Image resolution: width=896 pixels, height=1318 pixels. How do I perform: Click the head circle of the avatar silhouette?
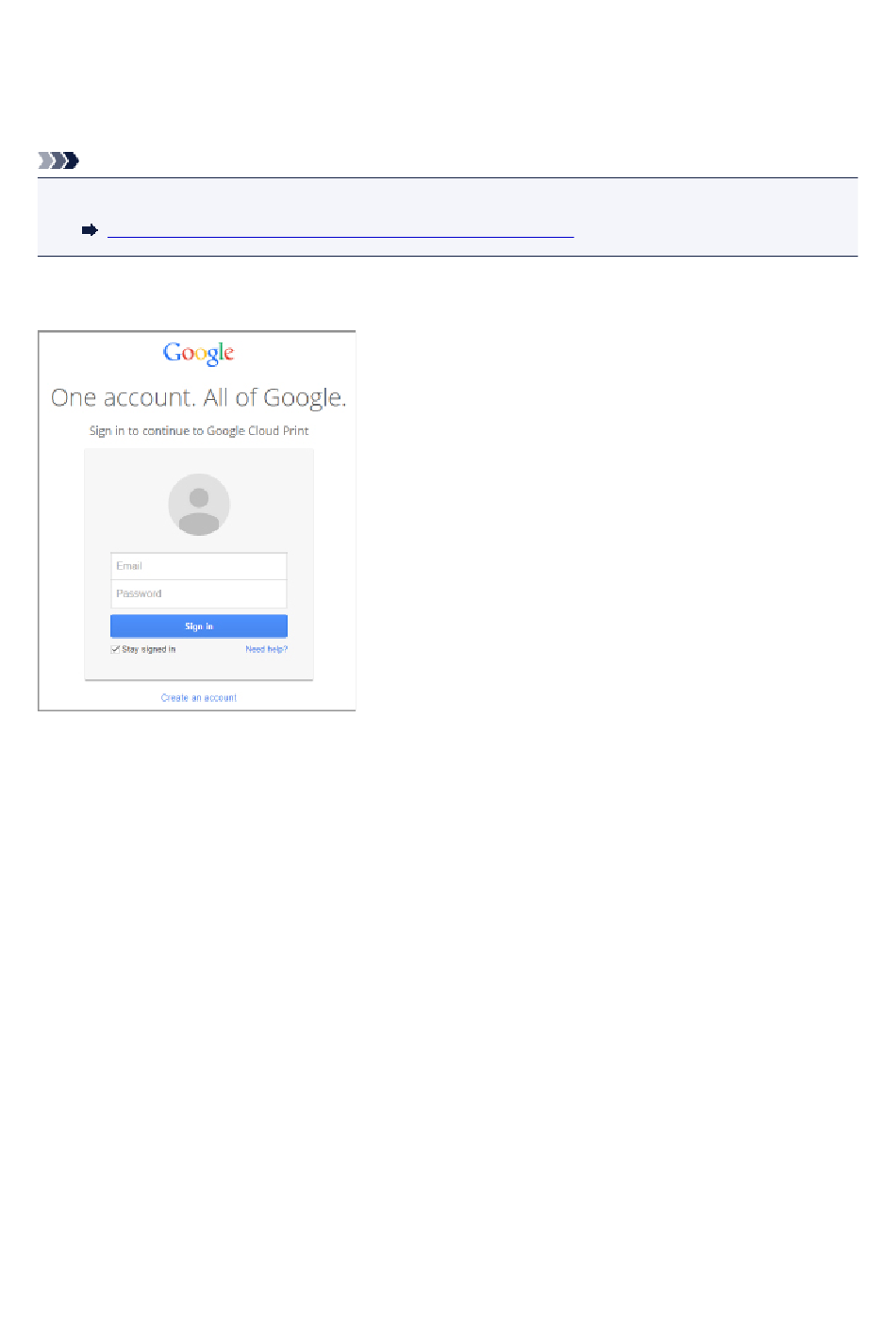point(199,497)
